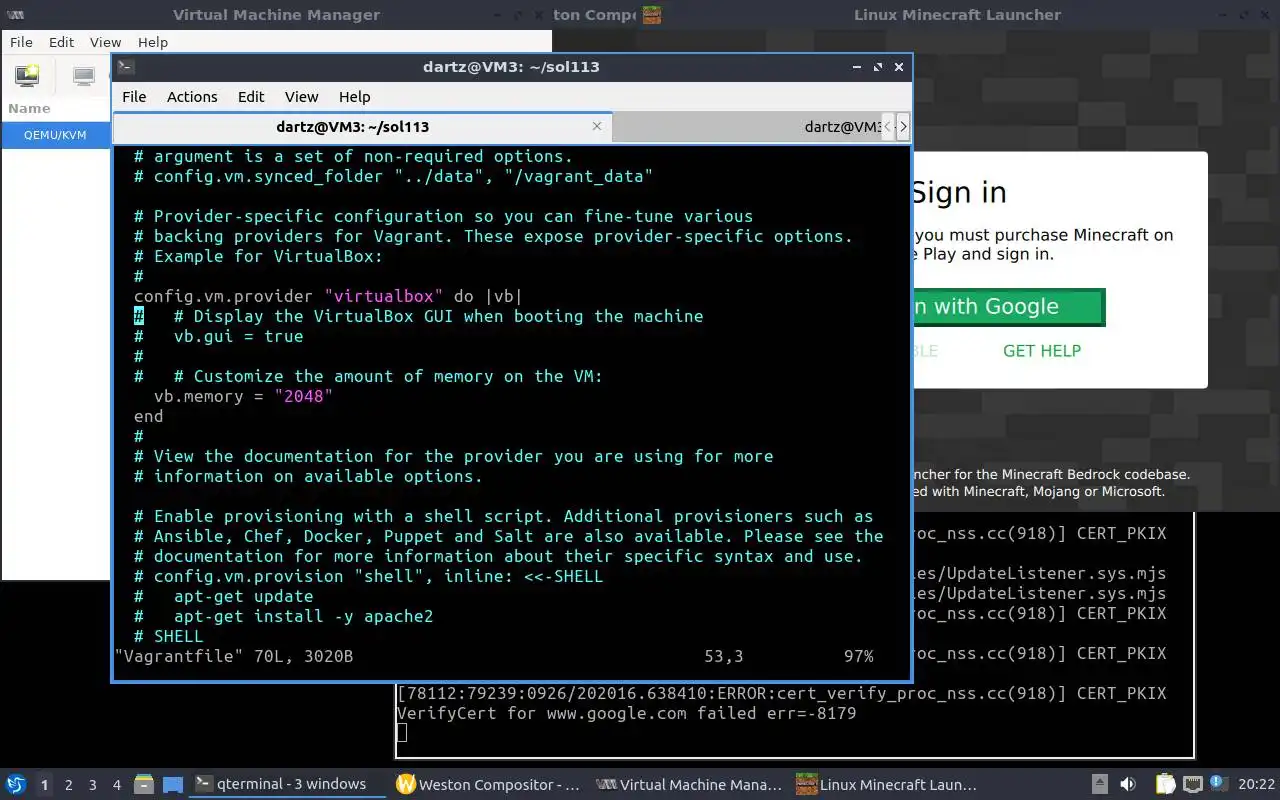
Task: Click the Virtual Machine Manager window title bar
Action: pos(276,15)
